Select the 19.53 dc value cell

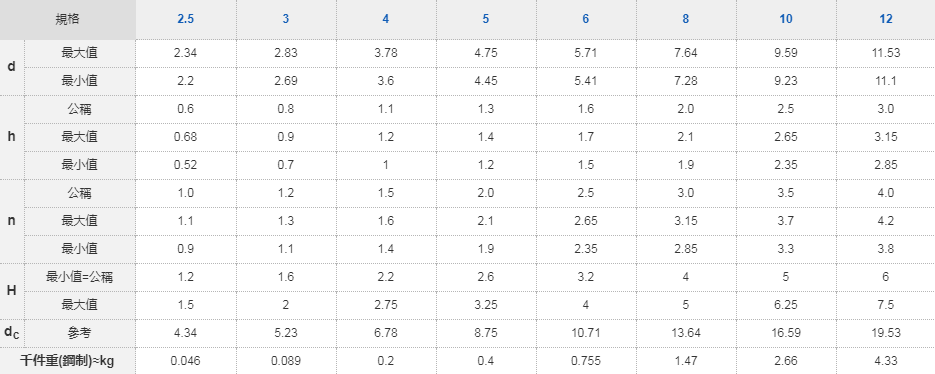pyautogui.click(x=886, y=333)
